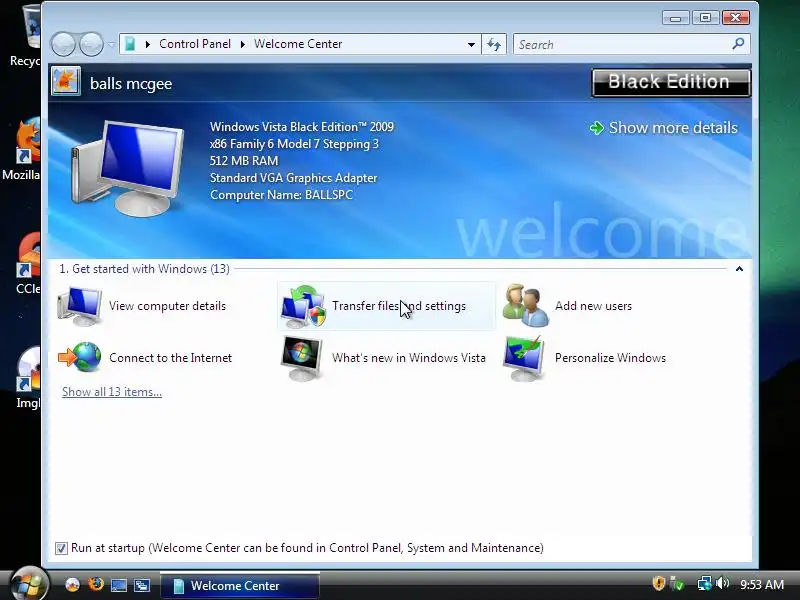
Task: Click the CCleaner desktop shortcut
Action: [26, 263]
